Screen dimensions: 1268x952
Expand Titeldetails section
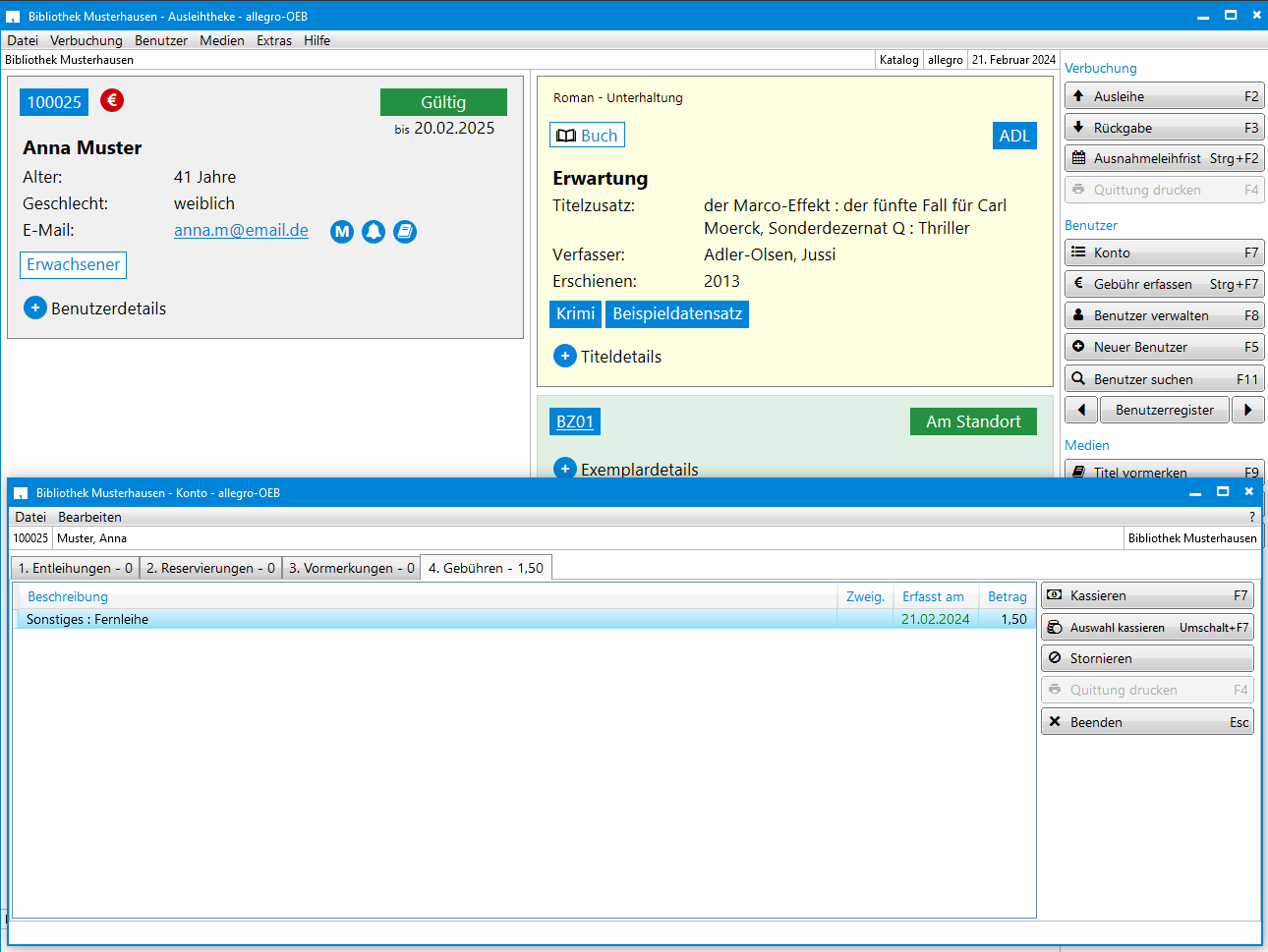pyautogui.click(x=607, y=357)
